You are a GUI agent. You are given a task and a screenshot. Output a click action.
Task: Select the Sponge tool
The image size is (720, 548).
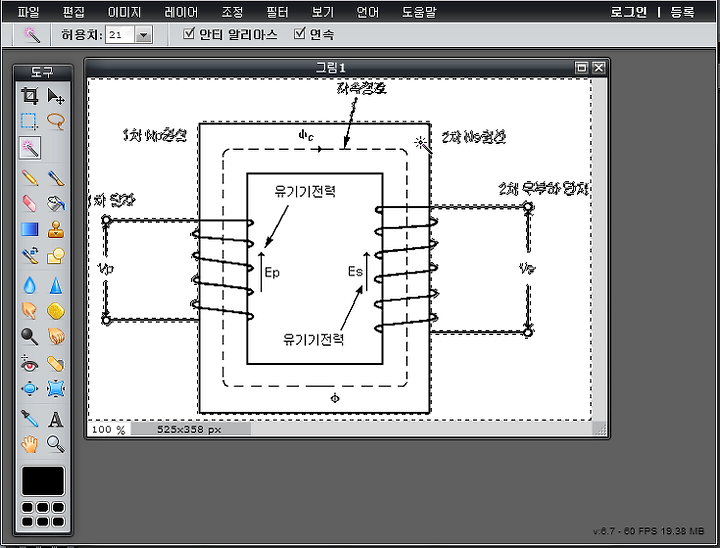click(x=56, y=311)
